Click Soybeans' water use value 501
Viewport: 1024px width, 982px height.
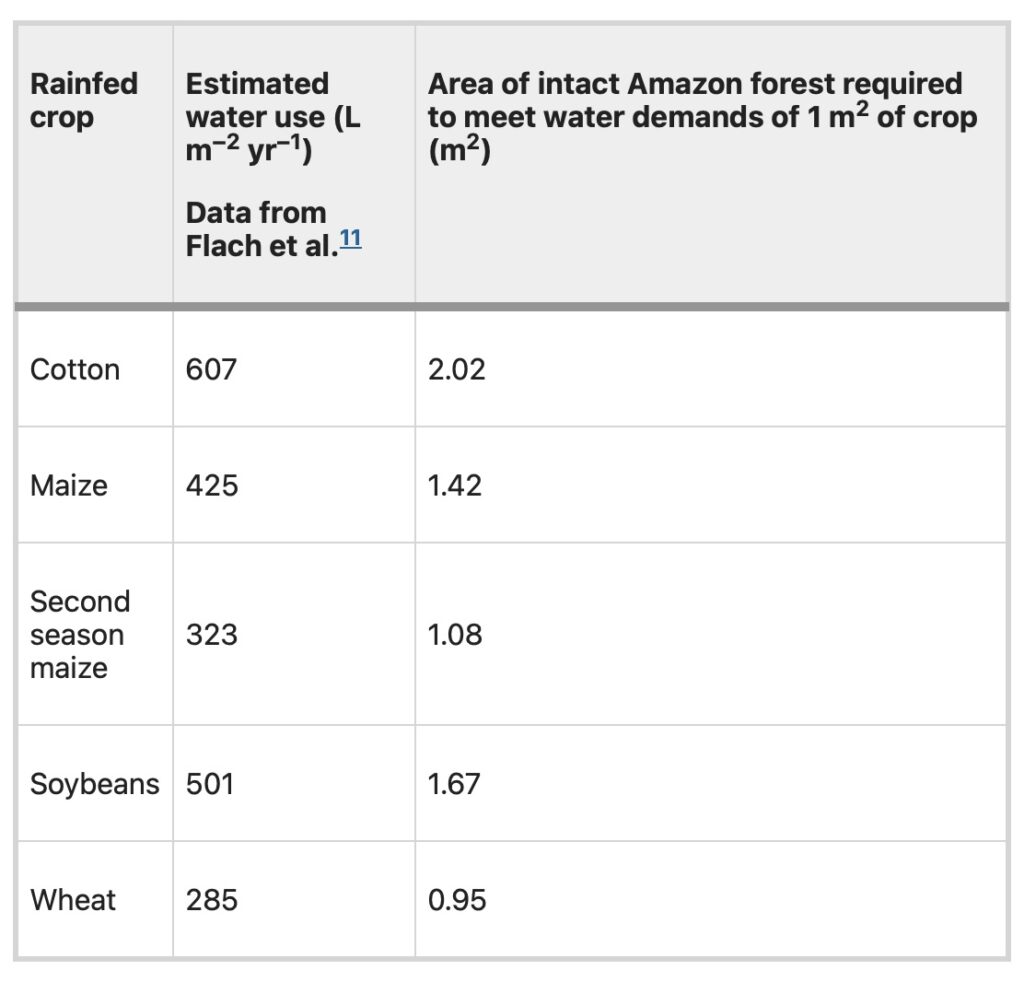pos(210,784)
